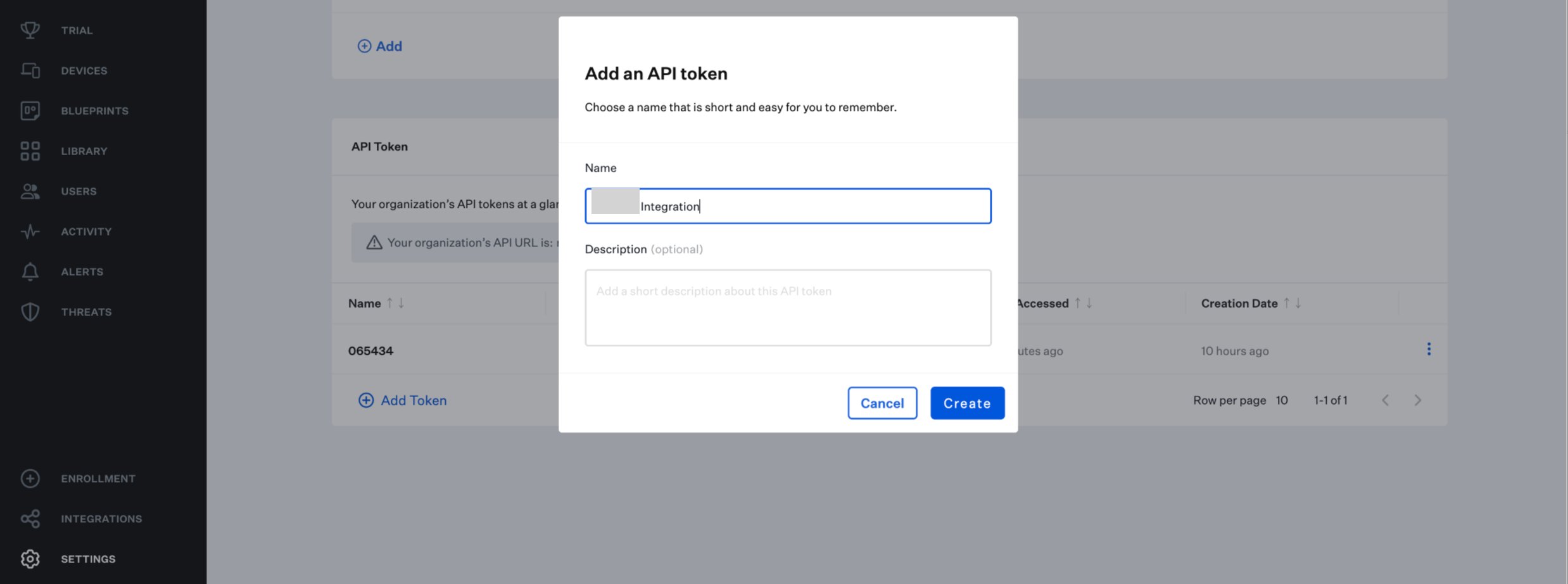Viewport: 1568px width, 584px height.
Task: Sort Accessed column descending arrow
Action: click(1089, 303)
